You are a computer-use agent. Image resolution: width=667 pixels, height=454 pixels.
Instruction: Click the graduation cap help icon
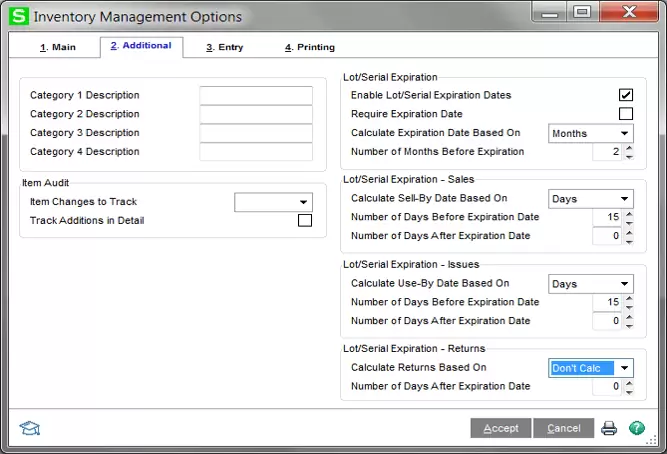click(29, 428)
